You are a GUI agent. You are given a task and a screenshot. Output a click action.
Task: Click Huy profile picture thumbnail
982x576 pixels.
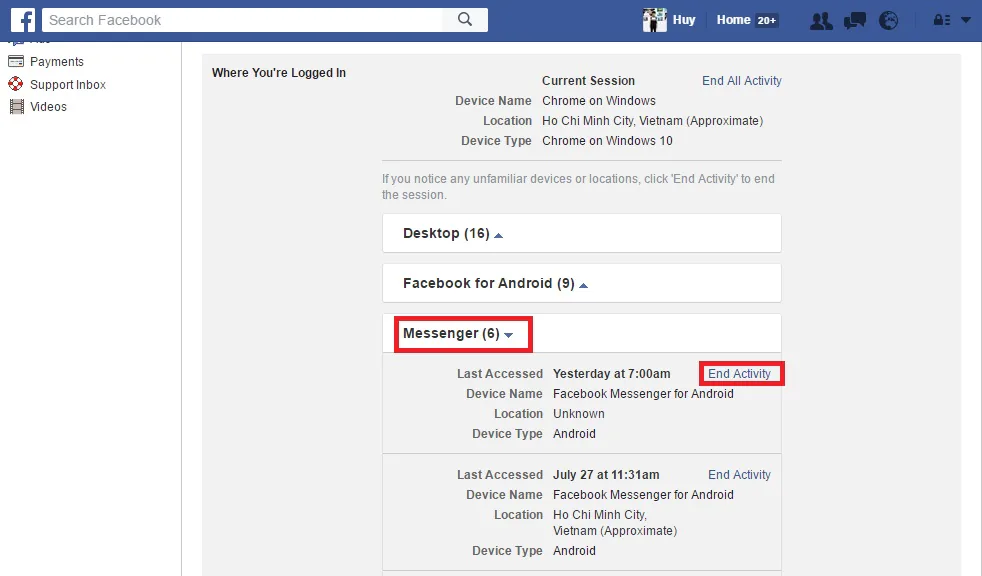point(654,20)
